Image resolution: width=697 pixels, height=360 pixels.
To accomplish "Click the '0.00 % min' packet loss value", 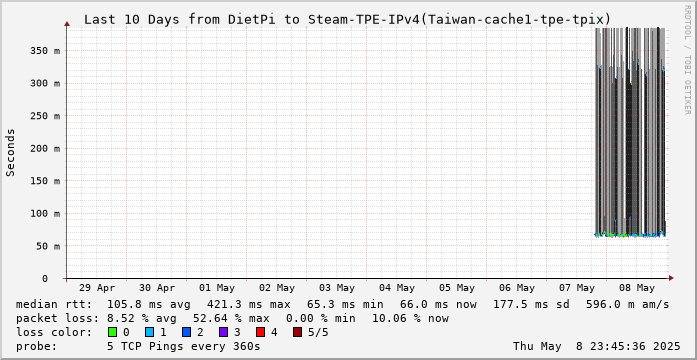I will pyautogui.click(x=320, y=319).
